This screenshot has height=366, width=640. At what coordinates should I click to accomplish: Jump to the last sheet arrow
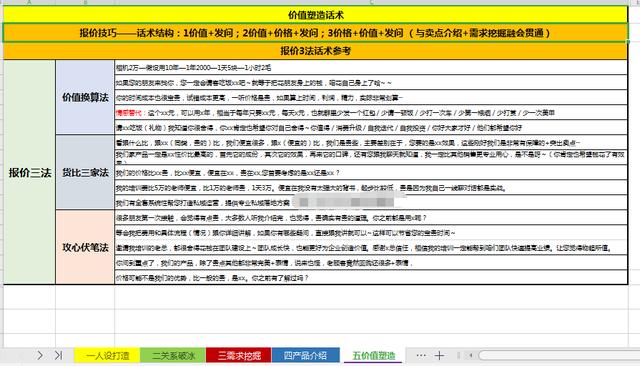[58, 355]
